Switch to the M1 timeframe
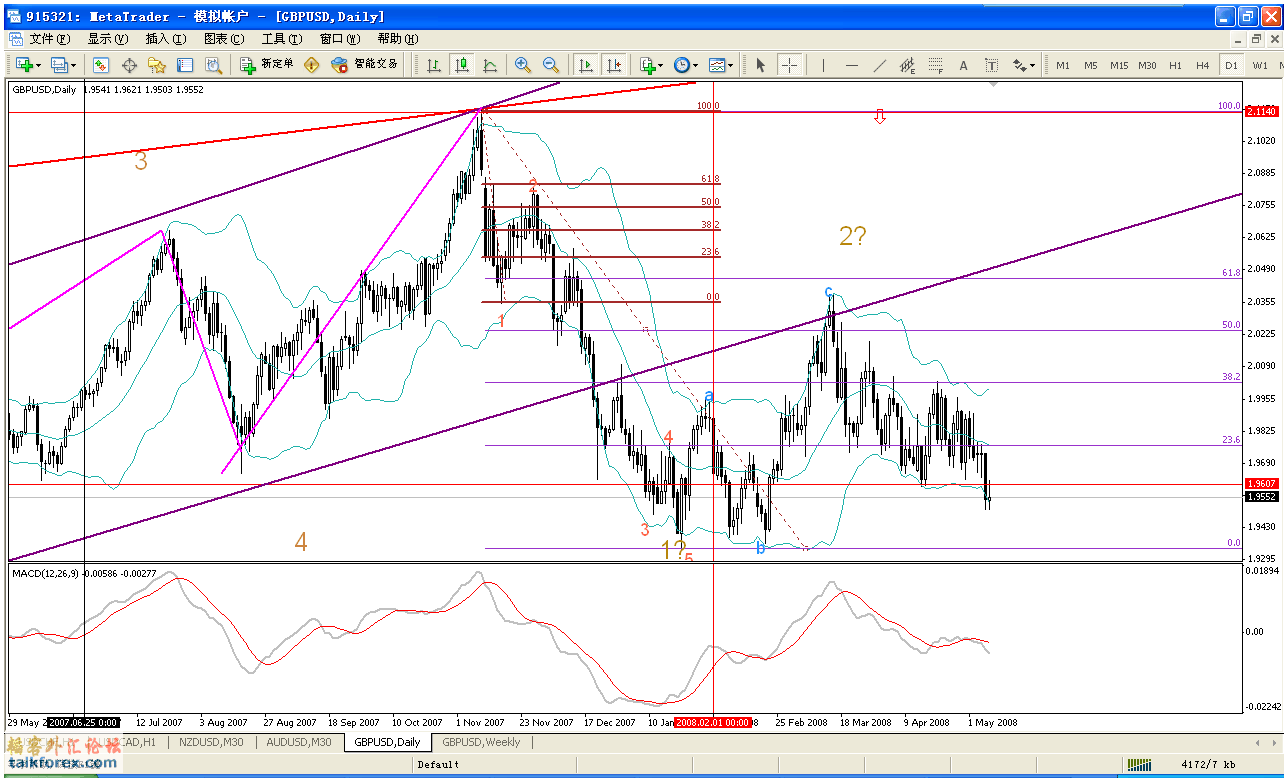 point(1063,65)
